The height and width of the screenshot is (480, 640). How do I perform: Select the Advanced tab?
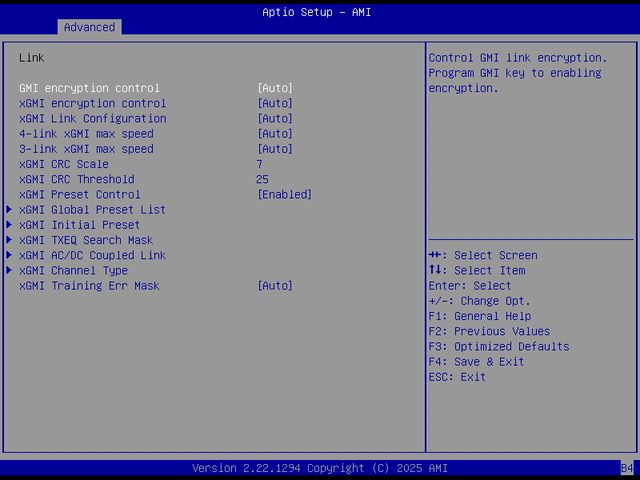89,27
